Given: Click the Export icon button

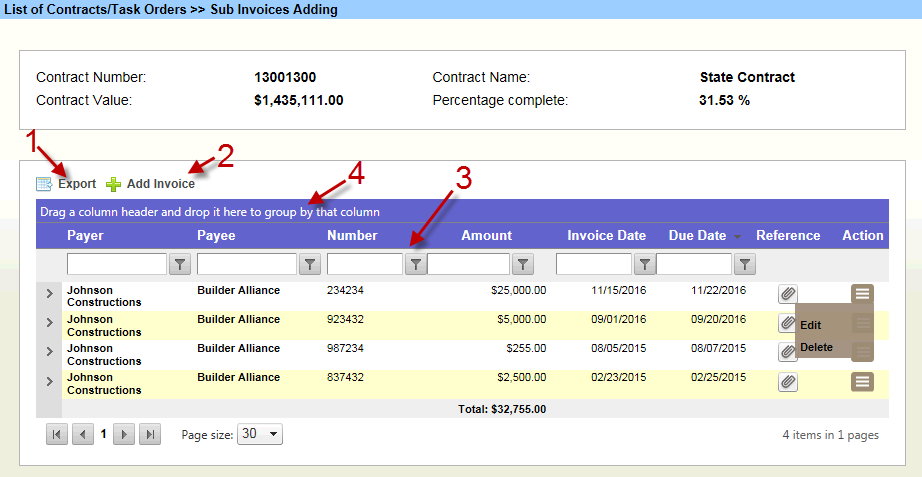Looking at the screenshot, I should coord(44,184).
